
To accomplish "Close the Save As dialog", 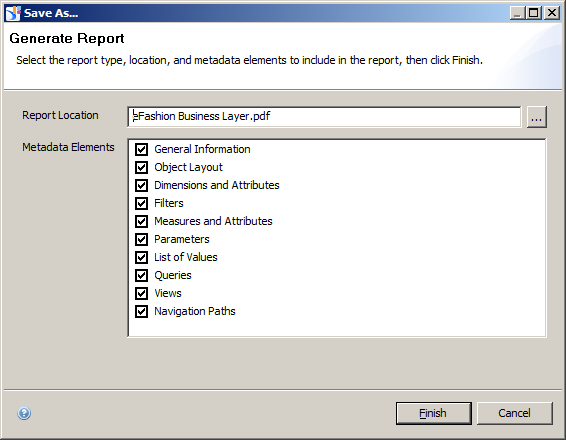I will click(552, 13).
